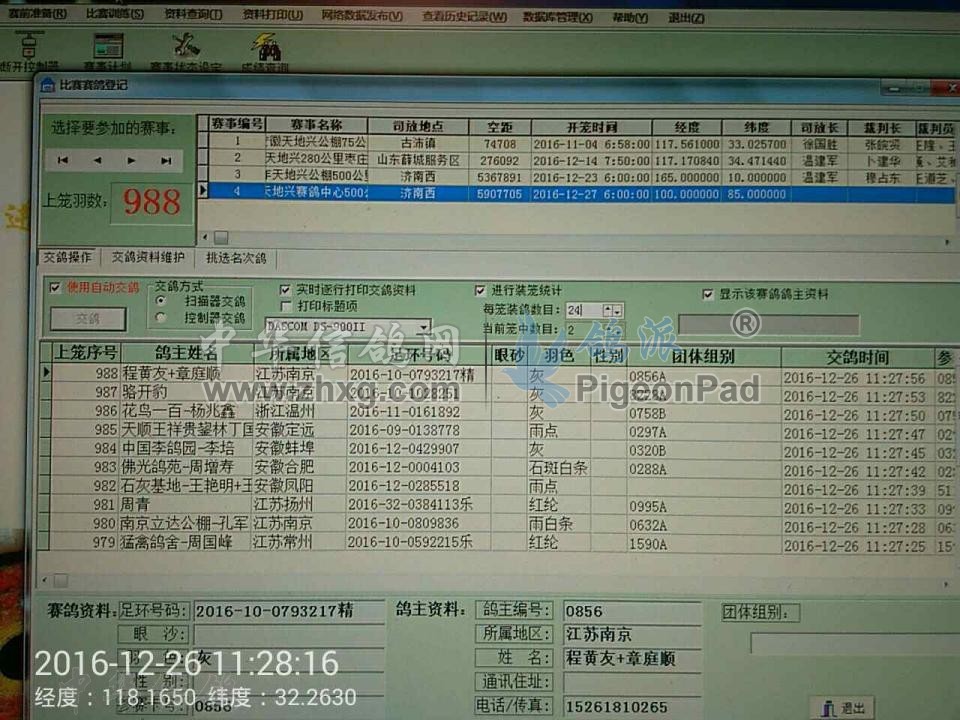This screenshot has width=960, height=720.
Task: Toggle 使用自动交鸽 checkbox
Action: tap(55, 287)
